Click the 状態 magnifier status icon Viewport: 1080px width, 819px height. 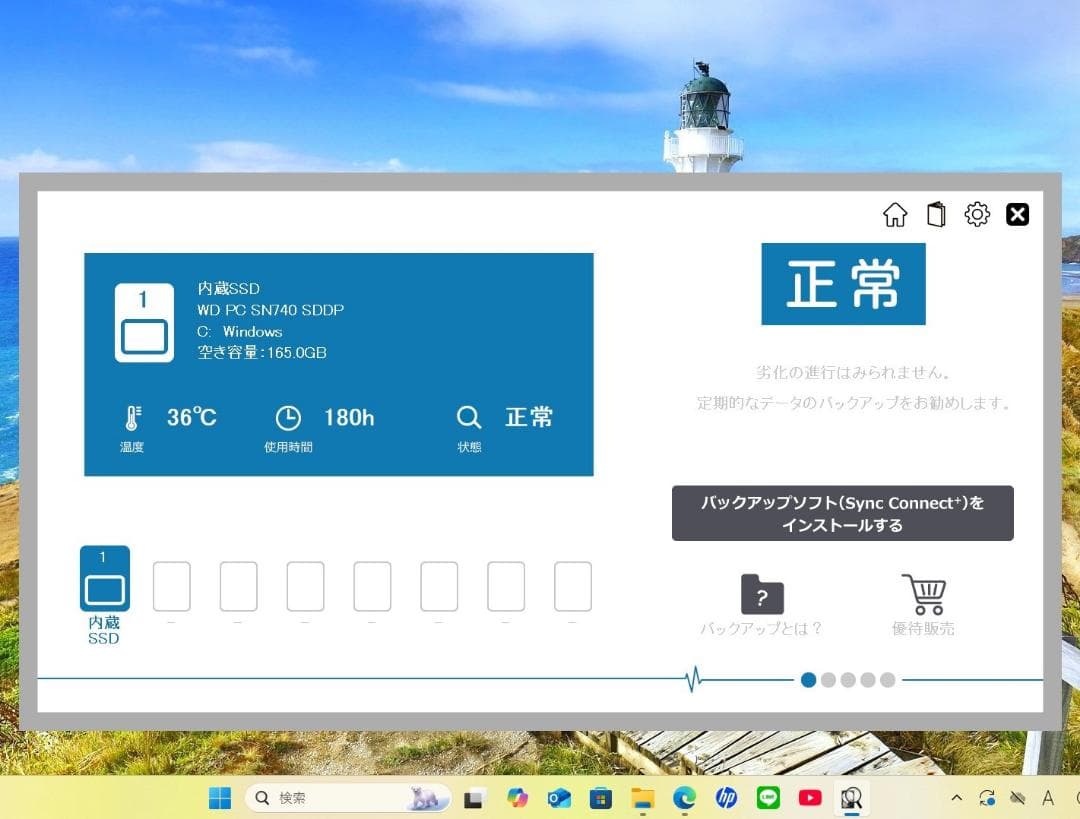pyautogui.click(x=468, y=417)
